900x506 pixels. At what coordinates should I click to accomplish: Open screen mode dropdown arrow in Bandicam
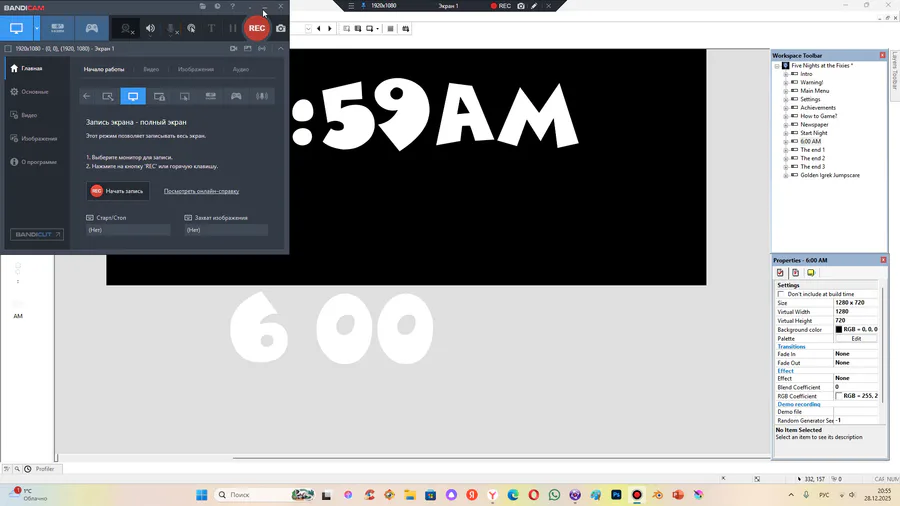(37, 28)
